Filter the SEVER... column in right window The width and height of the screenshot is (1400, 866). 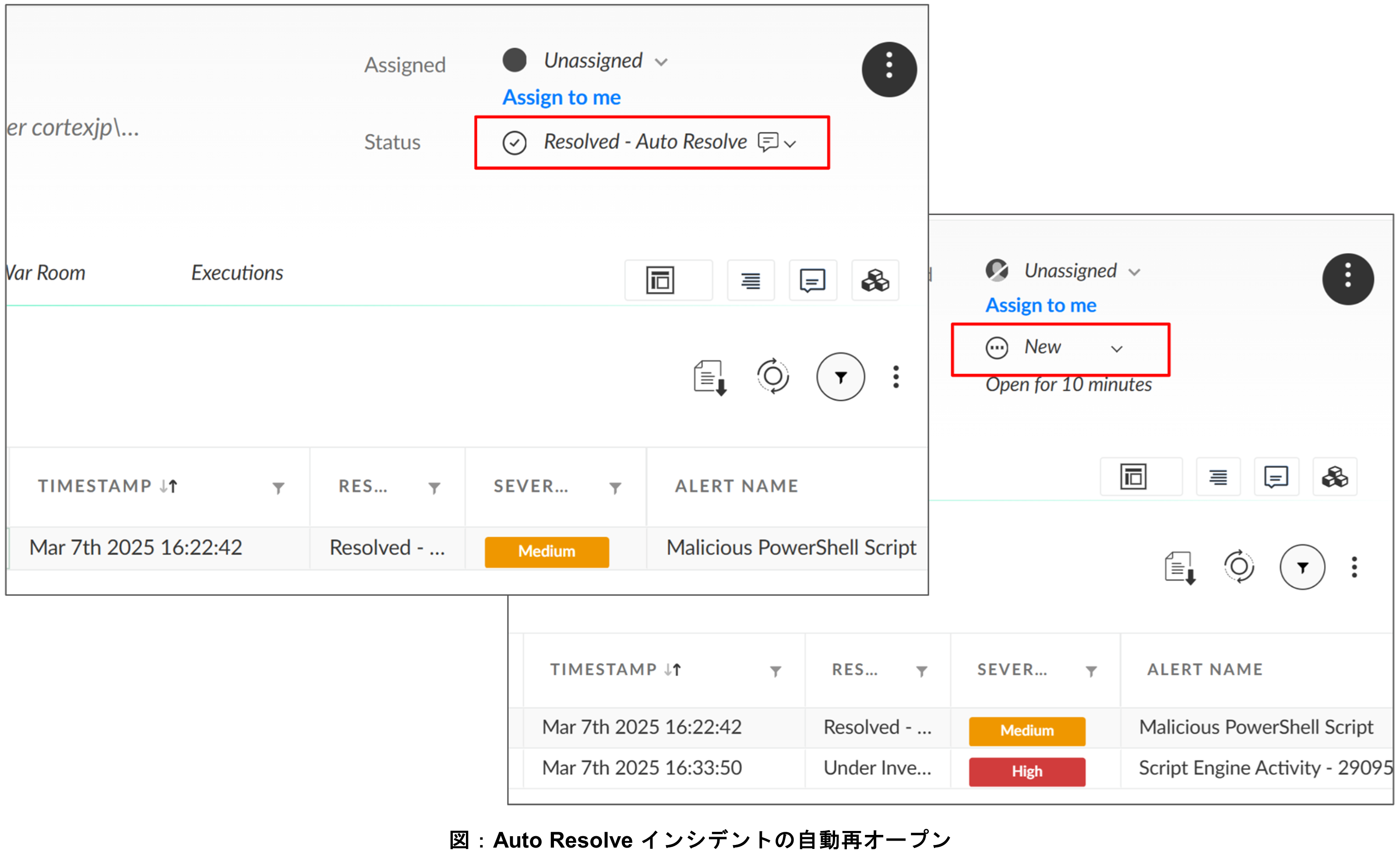1091,671
